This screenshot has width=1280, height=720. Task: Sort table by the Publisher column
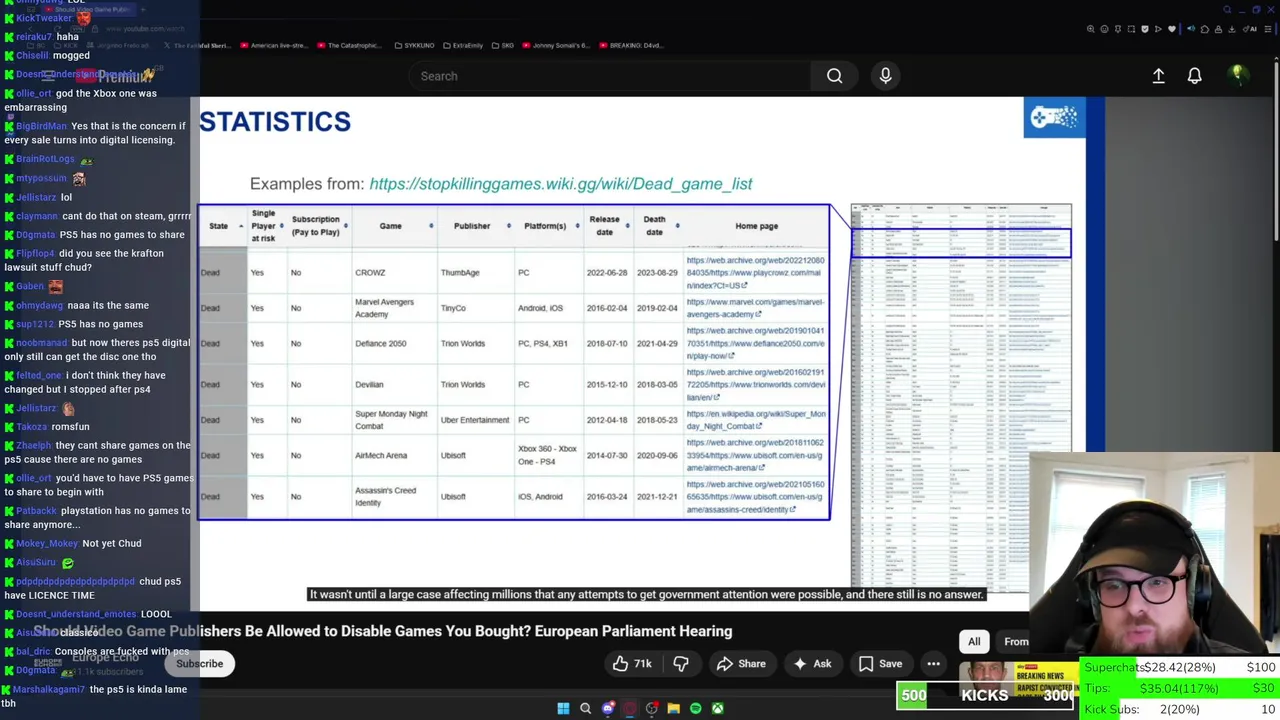[474, 226]
